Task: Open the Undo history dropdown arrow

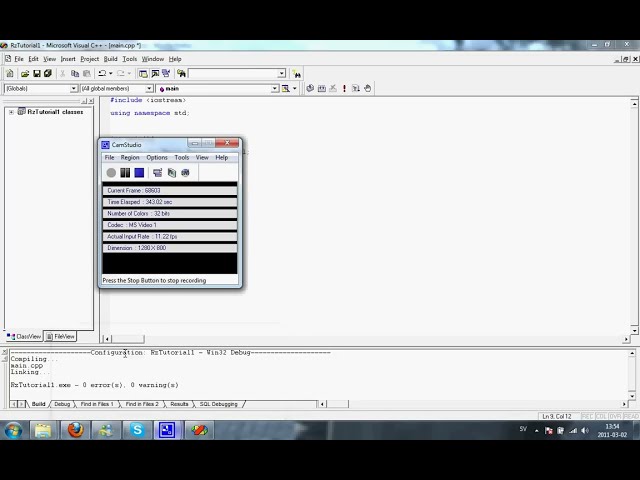Action: click(x=111, y=73)
